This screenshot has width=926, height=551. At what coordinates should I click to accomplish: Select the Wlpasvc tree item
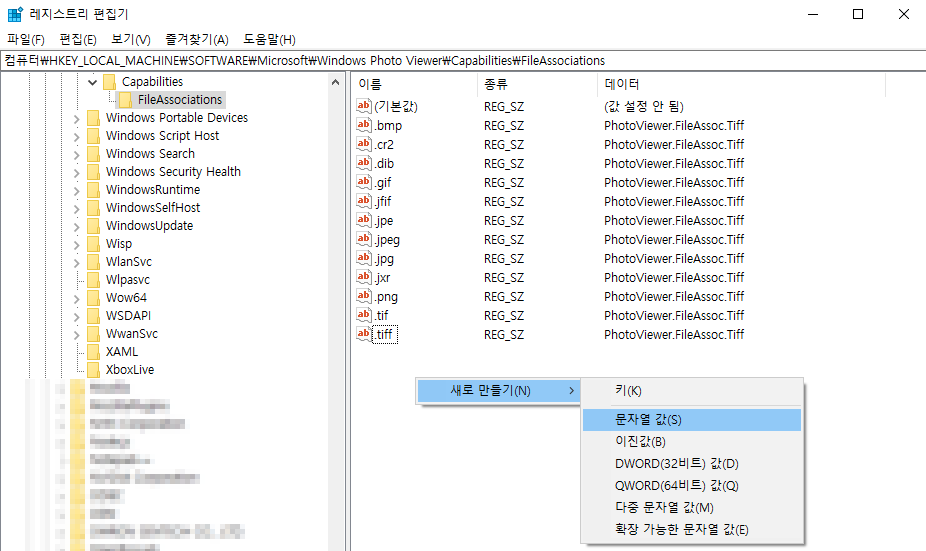[x=128, y=280]
